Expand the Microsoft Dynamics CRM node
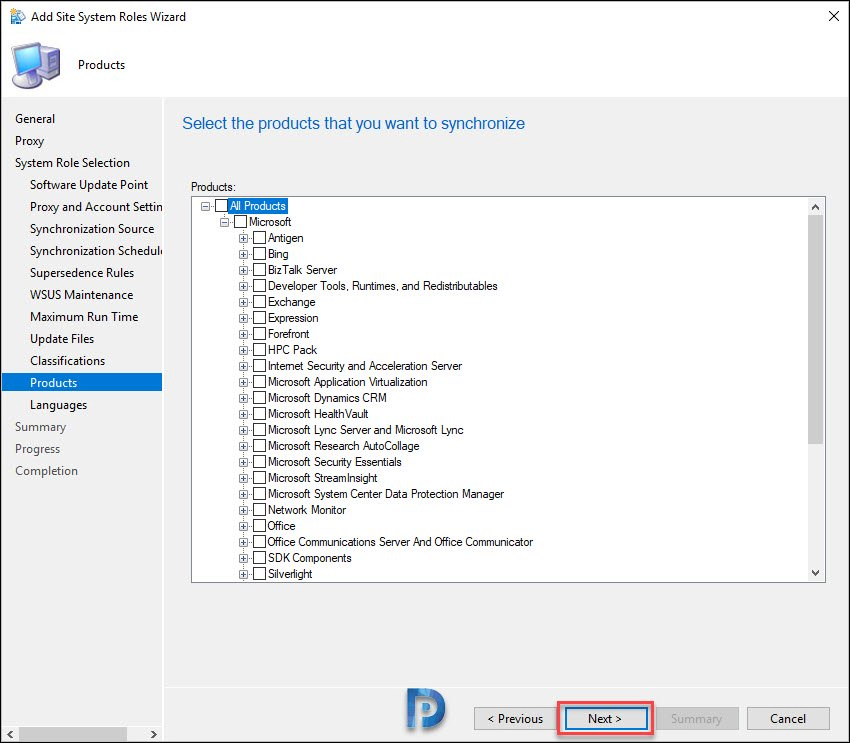 243,398
